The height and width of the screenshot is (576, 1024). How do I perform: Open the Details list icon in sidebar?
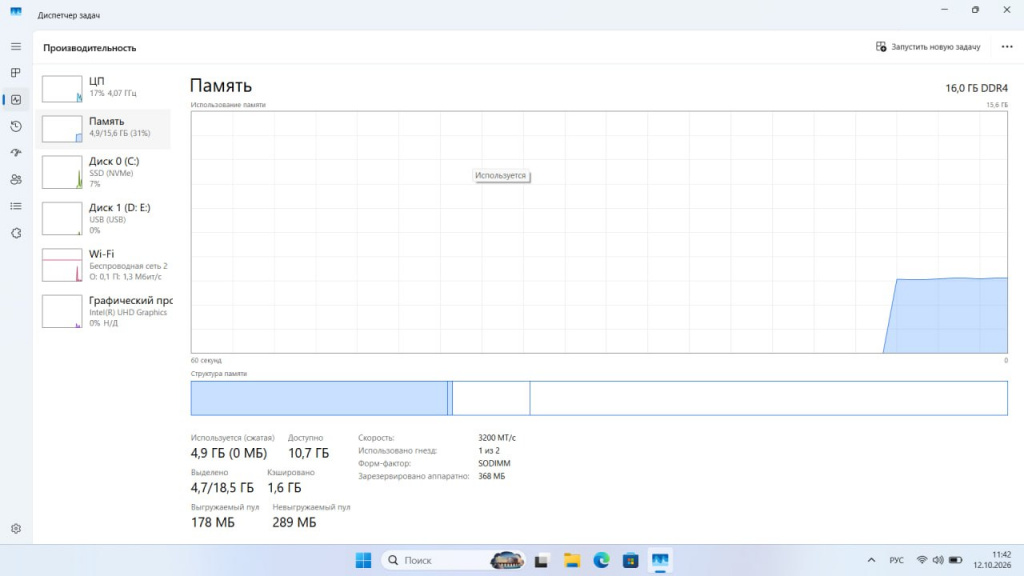[16, 206]
